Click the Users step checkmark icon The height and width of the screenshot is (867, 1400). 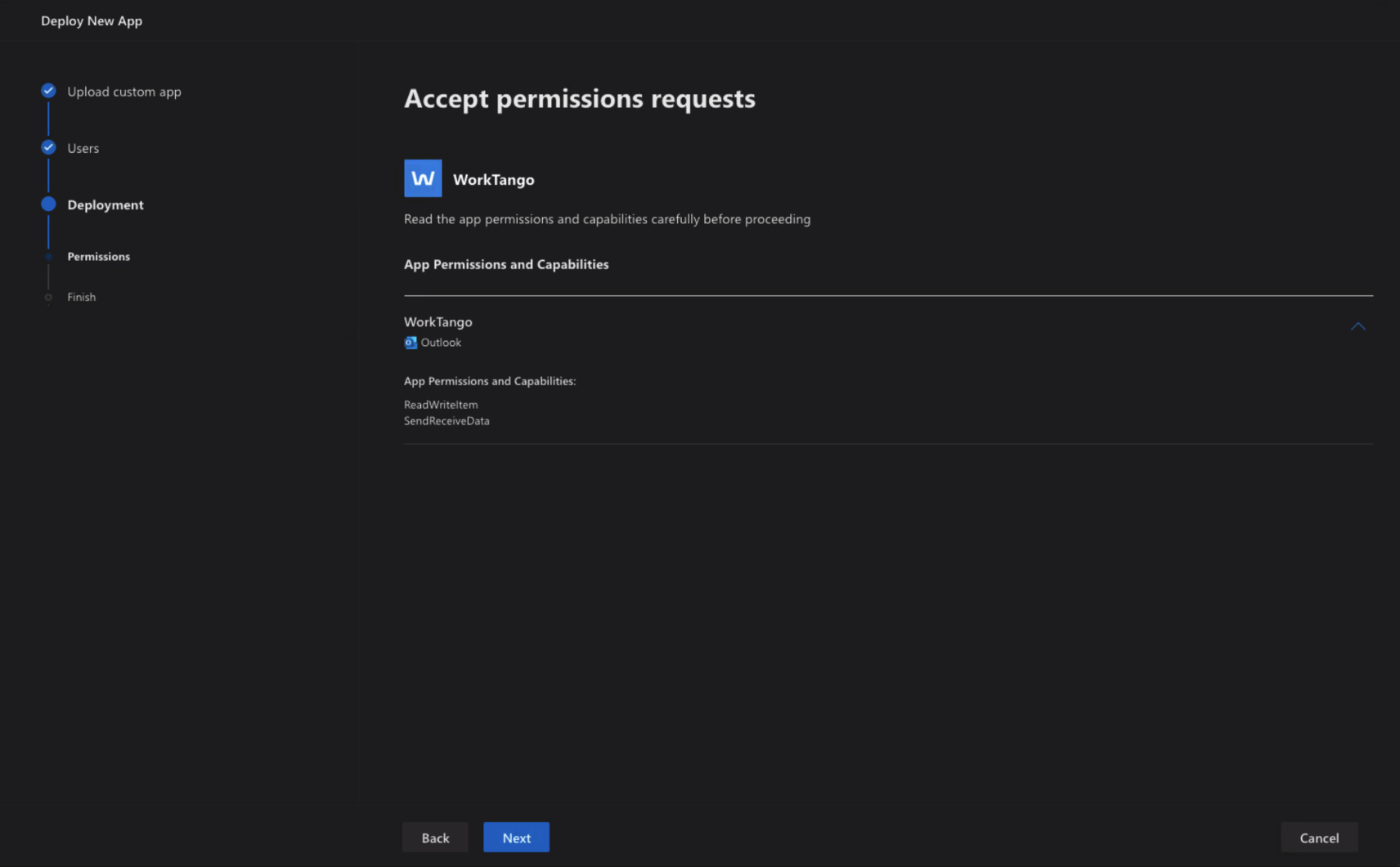(48, 147)
